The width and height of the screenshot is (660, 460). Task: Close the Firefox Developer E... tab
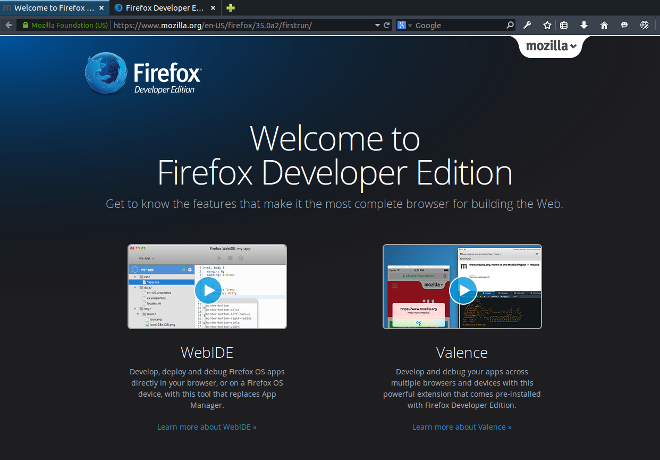click(x=213, y=8)
